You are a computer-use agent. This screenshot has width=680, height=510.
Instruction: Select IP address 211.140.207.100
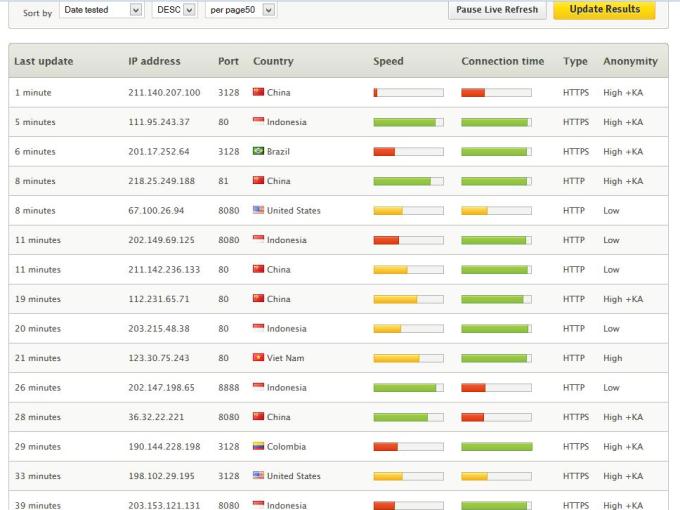click(x=164, y=92)
